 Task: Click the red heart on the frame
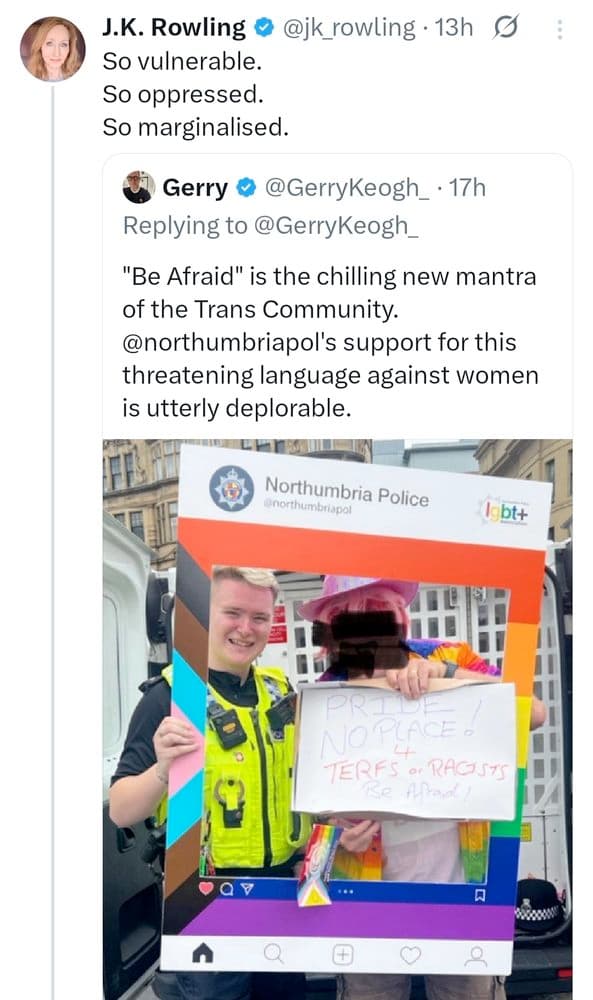point(206,888)
